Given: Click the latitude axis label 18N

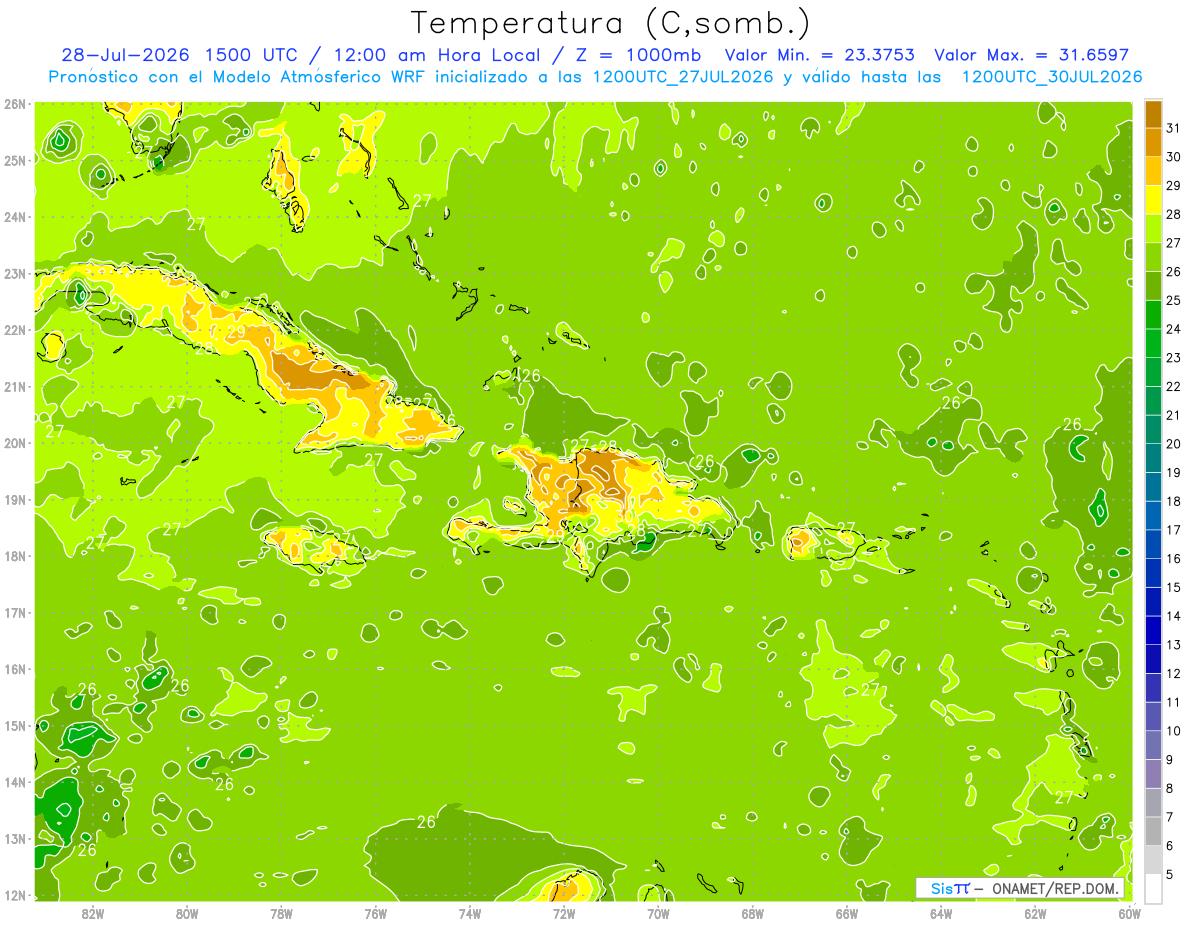Looking at the screenshot, I should (x=15, y=556).
